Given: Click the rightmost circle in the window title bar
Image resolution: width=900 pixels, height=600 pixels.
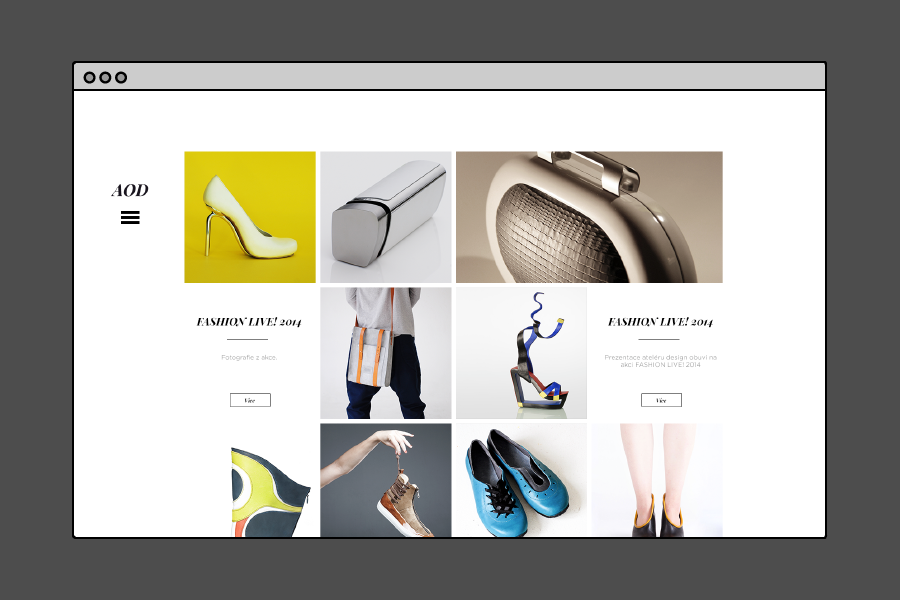Looking at the screenshot, I should (121, 77).
